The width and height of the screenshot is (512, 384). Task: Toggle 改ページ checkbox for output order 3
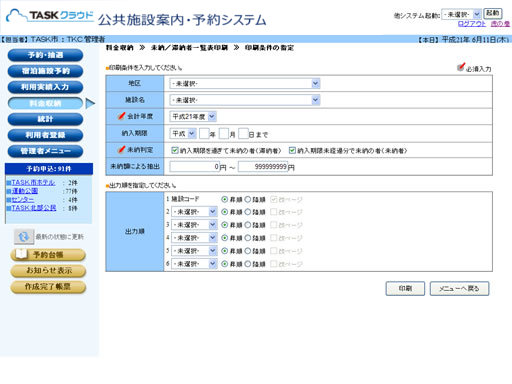[274, 225]
